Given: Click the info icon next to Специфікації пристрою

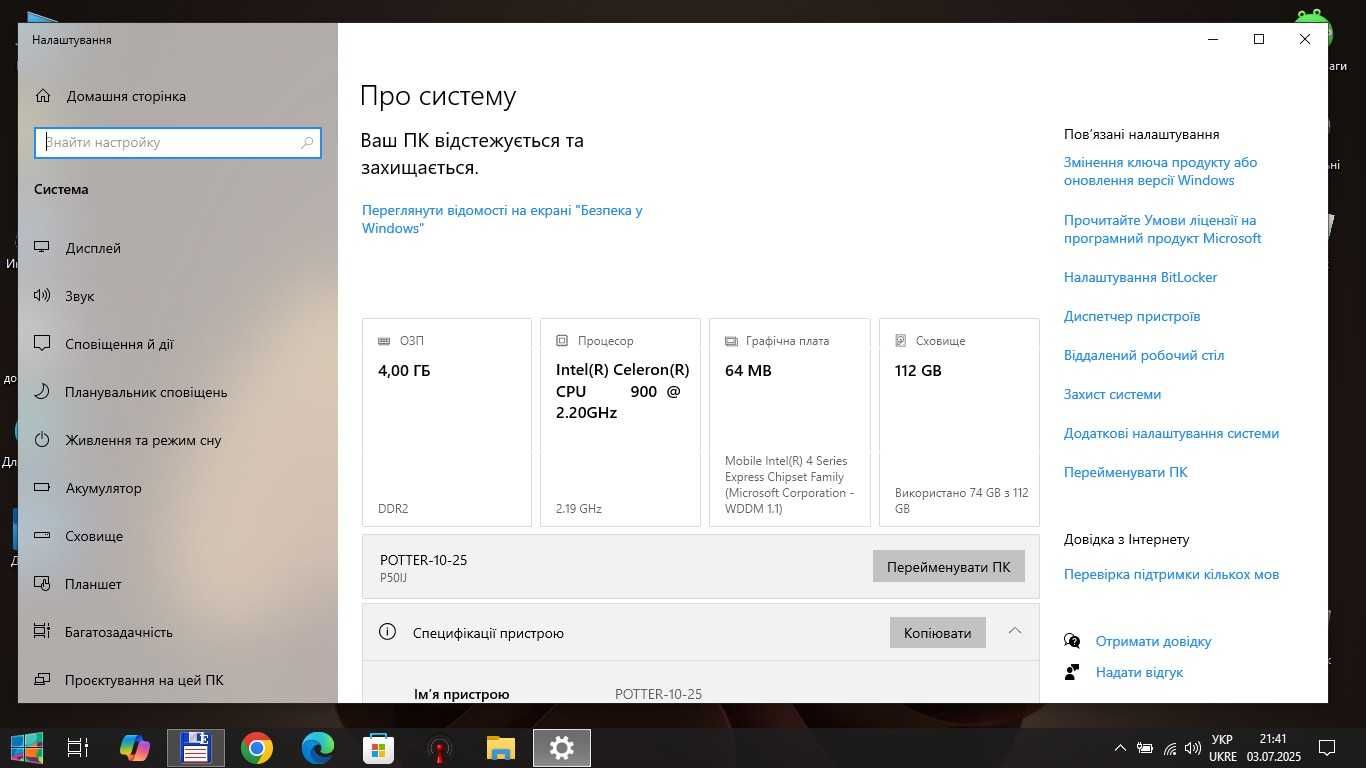Looking at the screenshot, I should (x=388, y=632).
